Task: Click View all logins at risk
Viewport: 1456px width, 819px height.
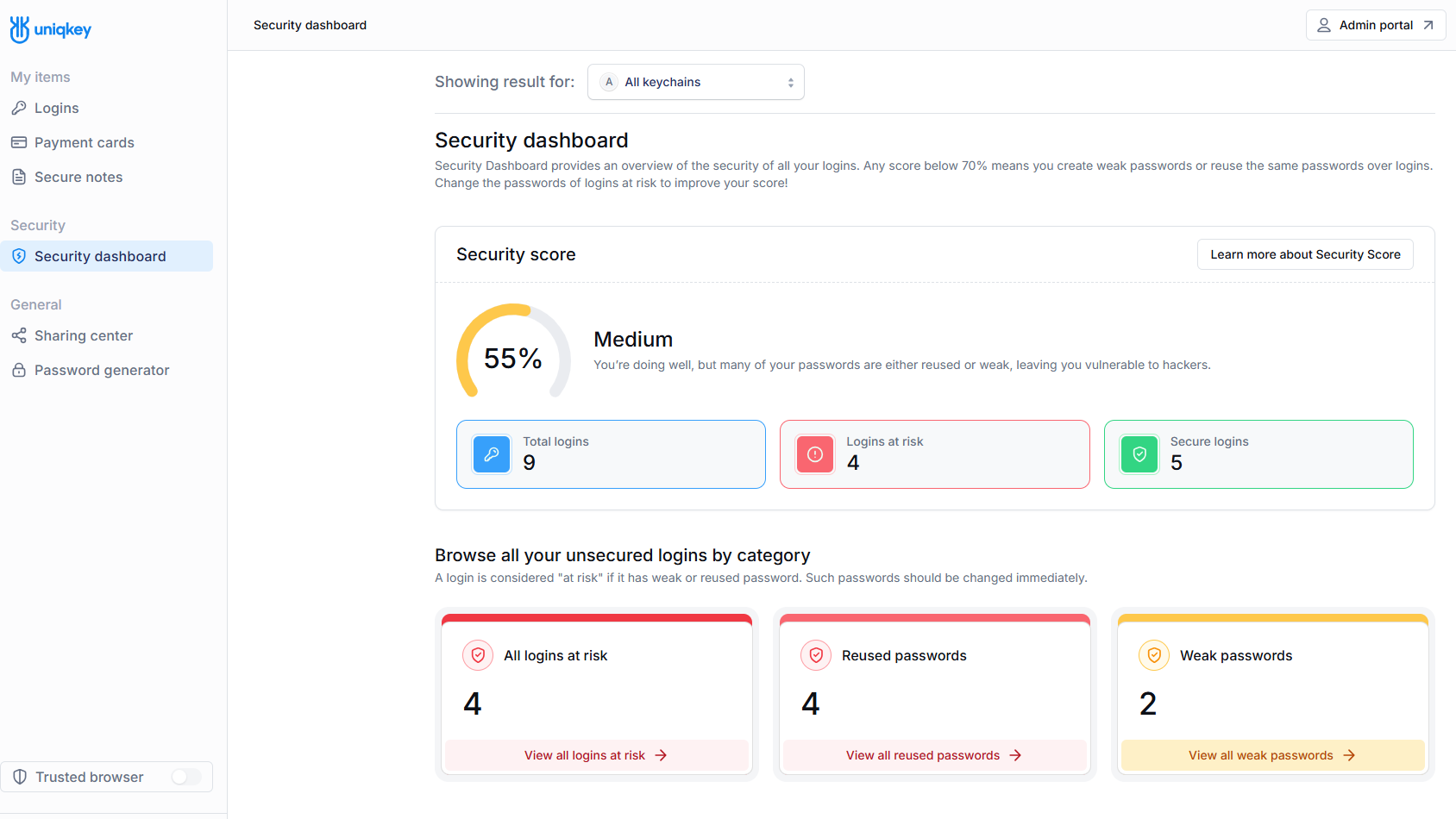Action: (x=597, y=755)
